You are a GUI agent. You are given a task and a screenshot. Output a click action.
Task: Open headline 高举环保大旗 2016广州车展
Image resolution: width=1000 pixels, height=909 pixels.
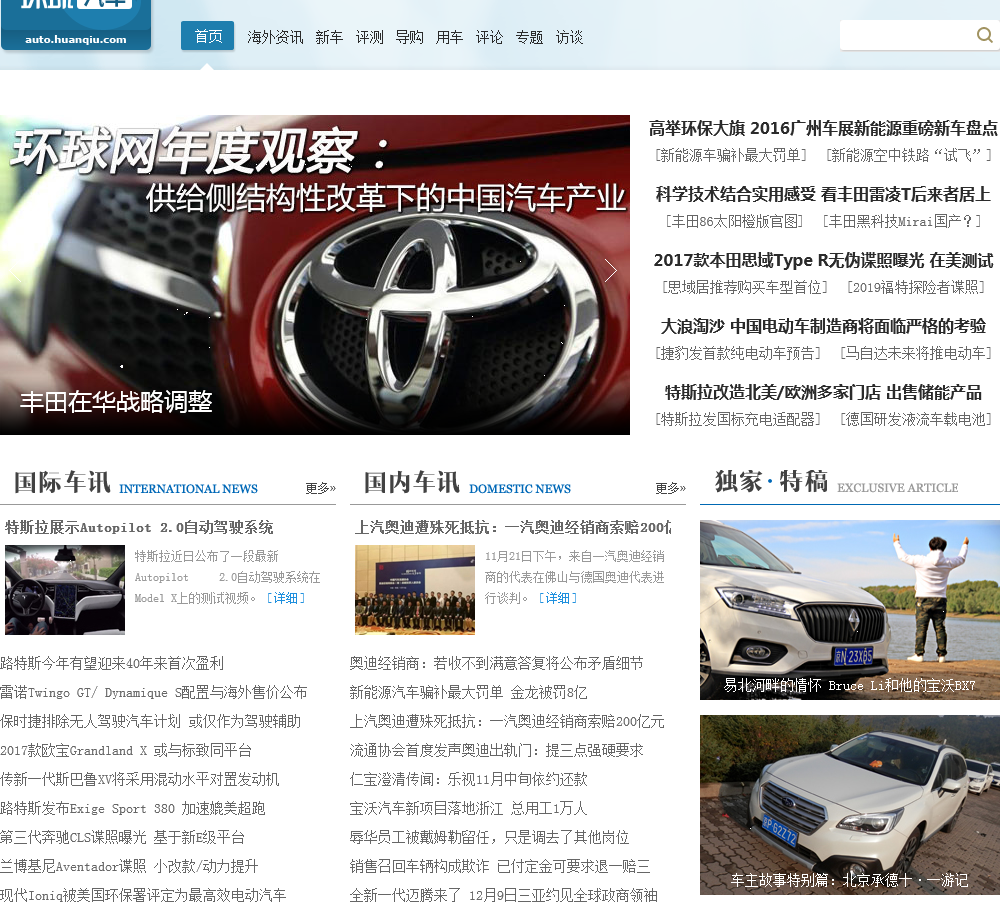pyautogui.click(x=823, y=128)
